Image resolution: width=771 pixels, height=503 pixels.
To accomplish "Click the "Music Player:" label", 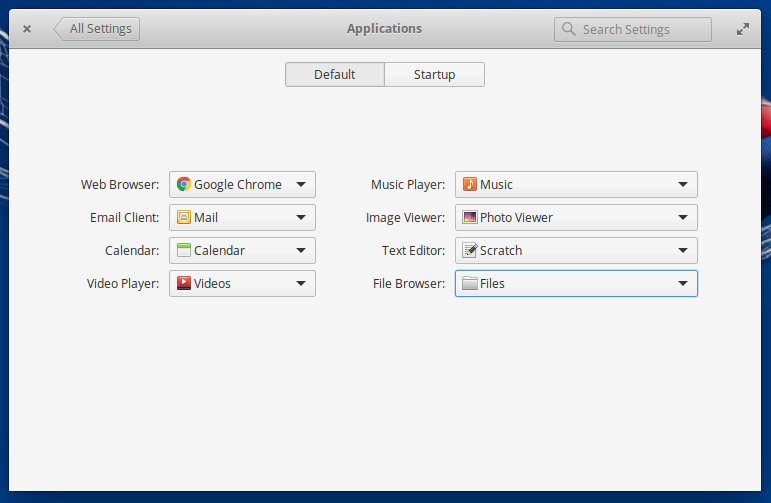I will [x=408, y=184].
